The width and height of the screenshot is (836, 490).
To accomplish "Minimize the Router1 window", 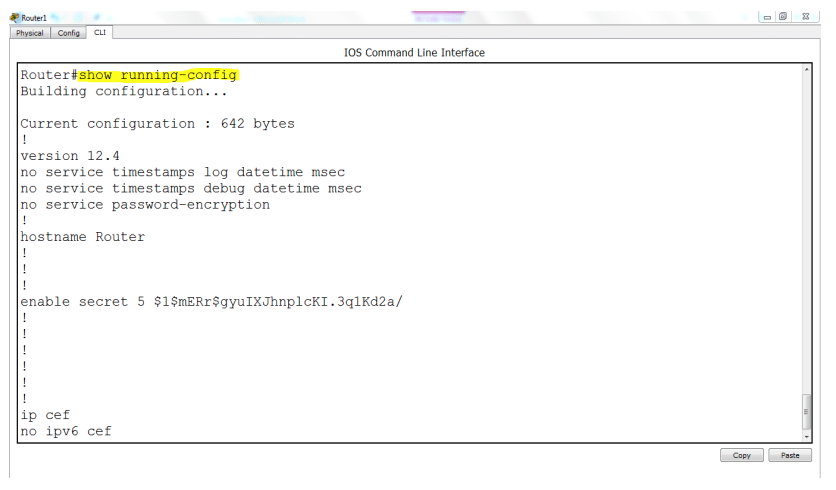I will click(767, 17).
